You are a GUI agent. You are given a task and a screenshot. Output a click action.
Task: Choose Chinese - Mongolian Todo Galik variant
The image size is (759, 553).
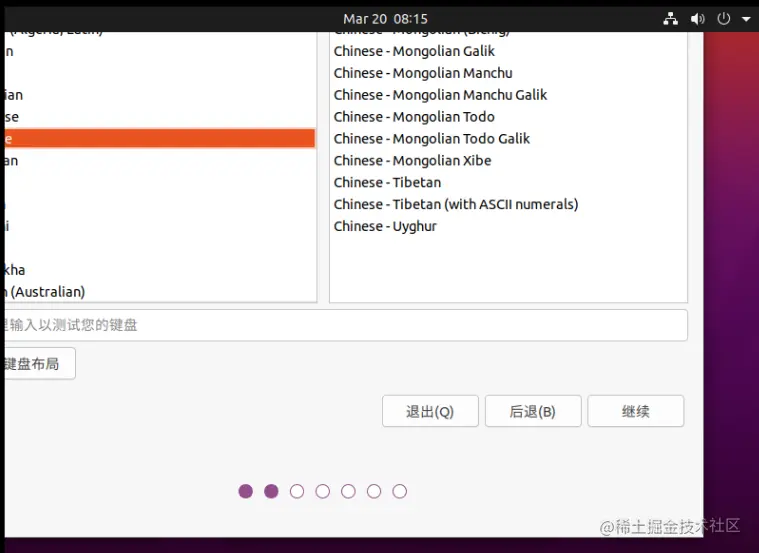pos(432,138)
